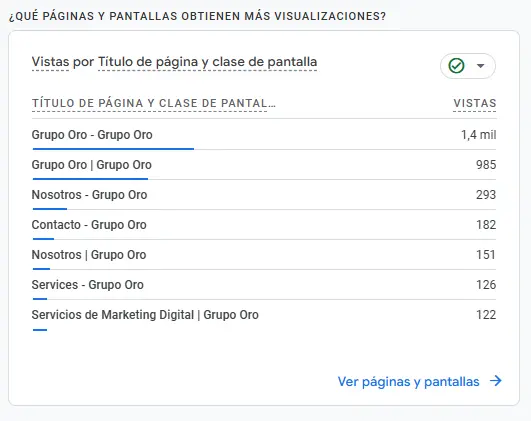The height and width of the screenshot is (421, 531).
Task: Click the '122' views value
Action: click(486, 315)
